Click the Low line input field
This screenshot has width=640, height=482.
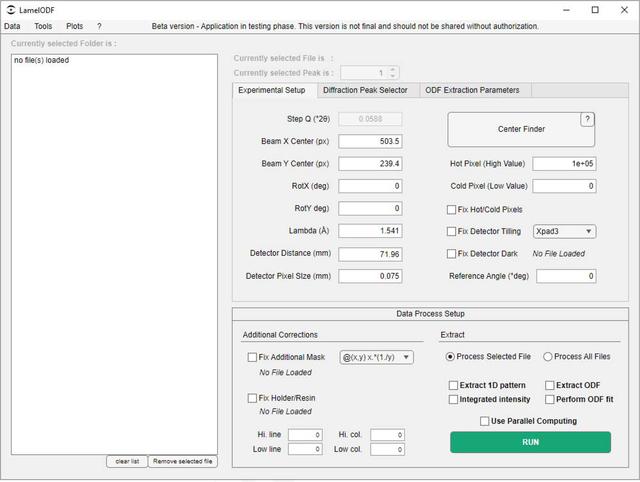click(x=305, y=449)
